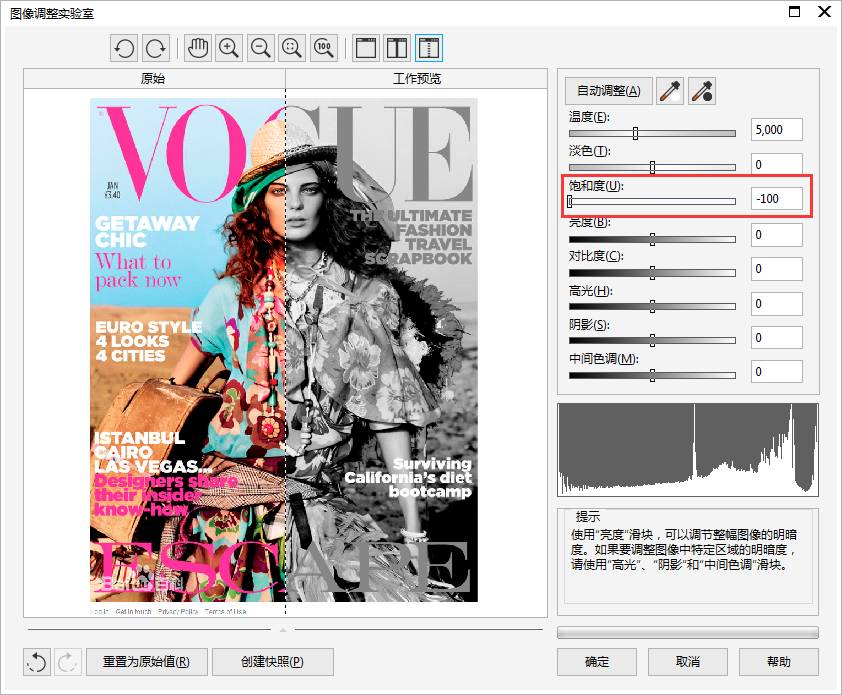Pick the white point eyedropper
The image size is (842, 695).
670,91
